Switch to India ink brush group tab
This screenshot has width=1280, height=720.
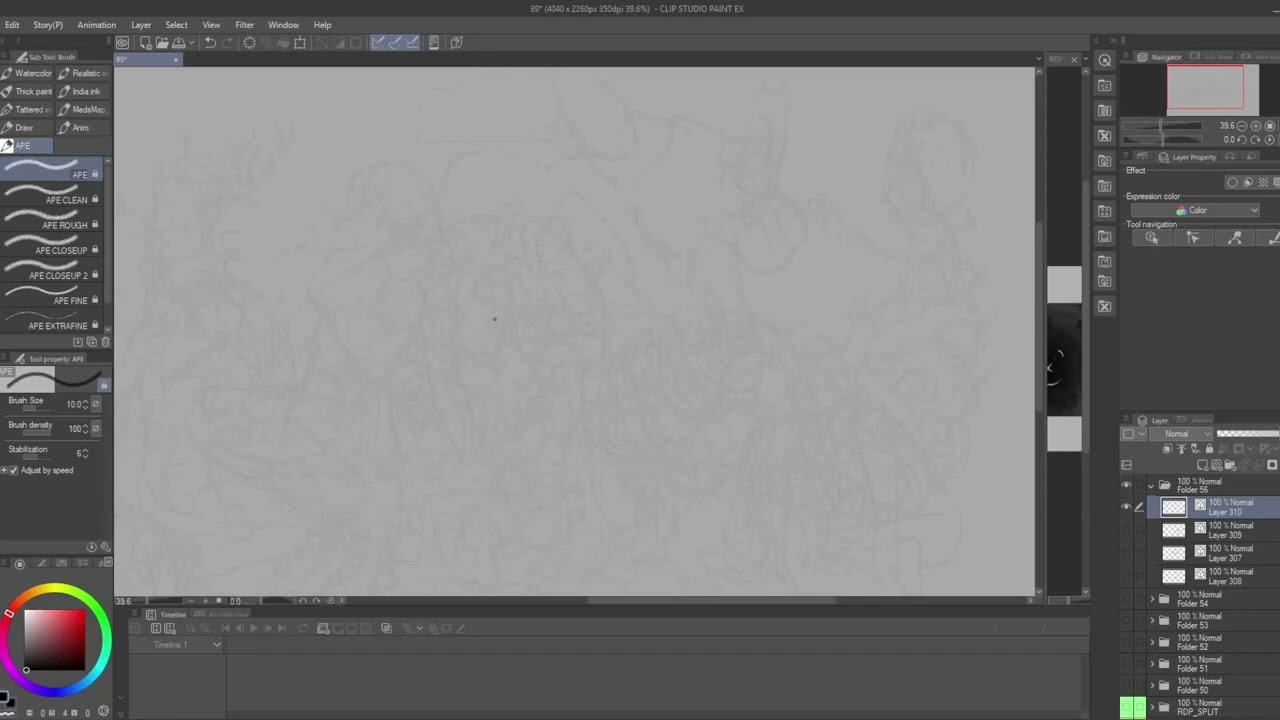(x=82, y=91)
